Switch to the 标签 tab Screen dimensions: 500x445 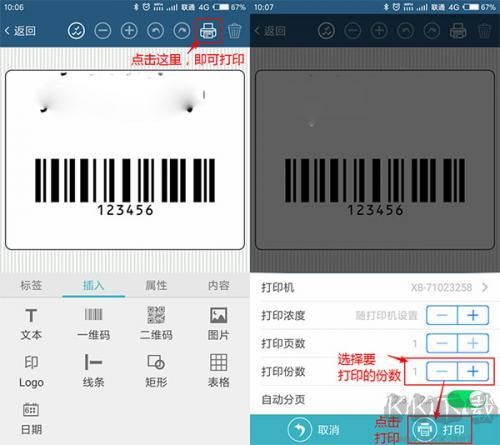[31, 285]
